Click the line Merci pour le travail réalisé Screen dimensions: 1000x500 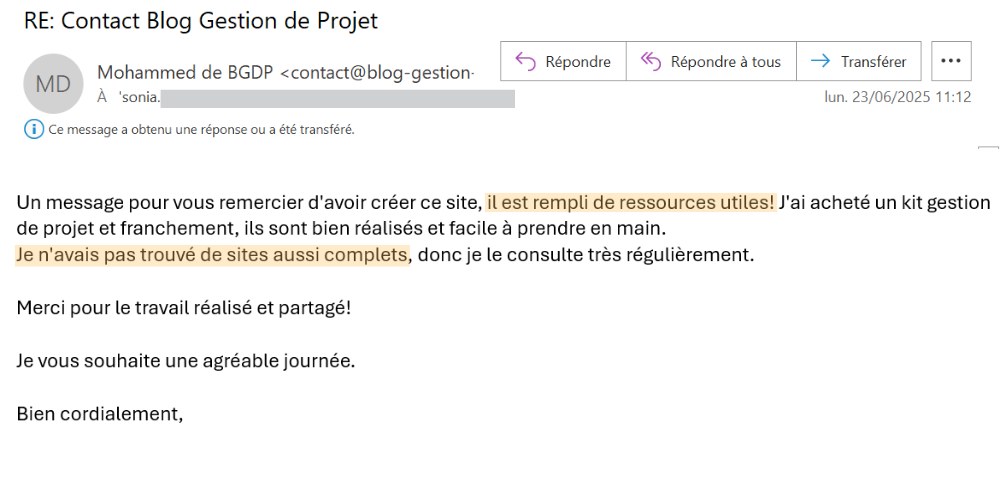(184, 308)
